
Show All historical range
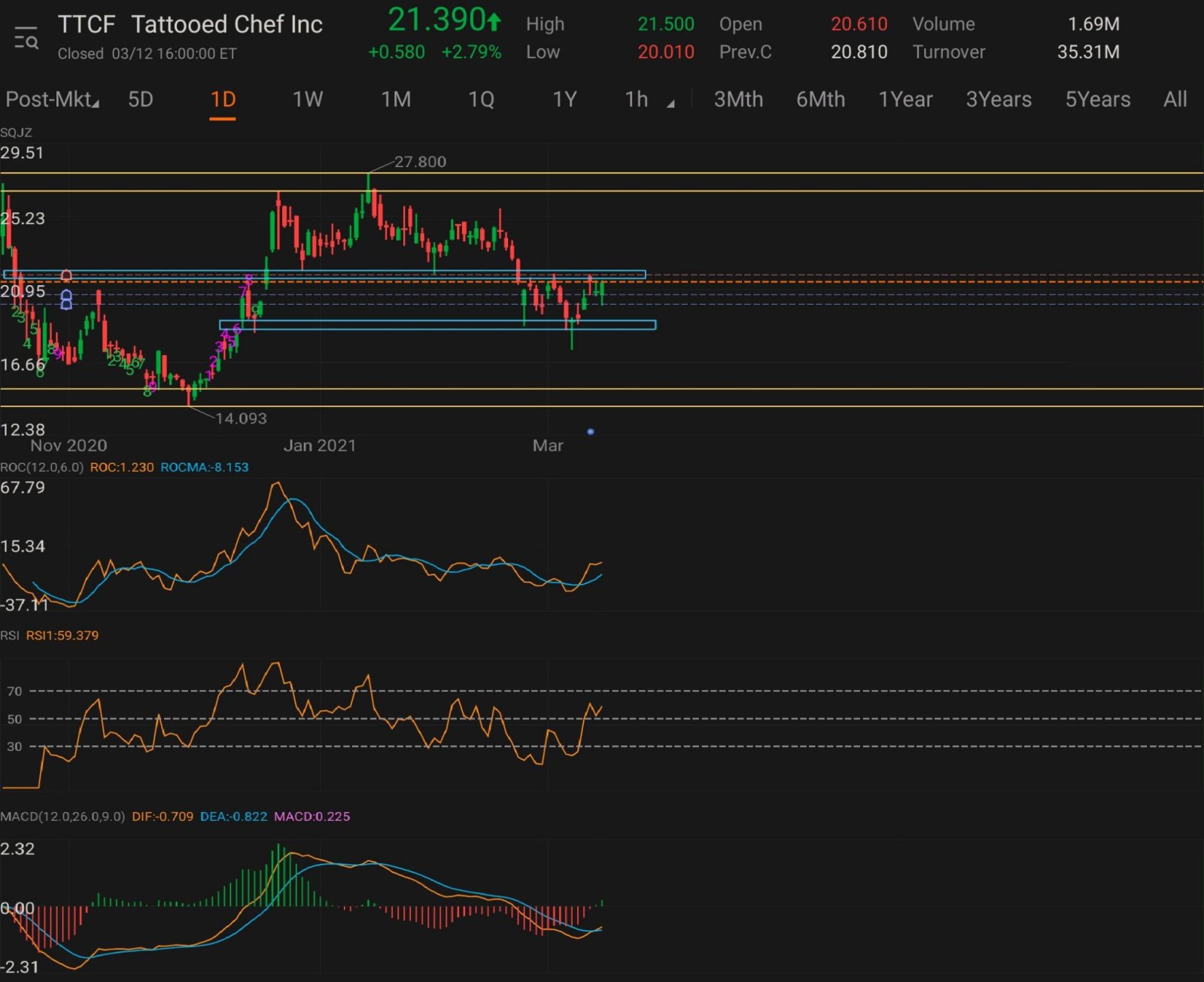(1175, 99)
